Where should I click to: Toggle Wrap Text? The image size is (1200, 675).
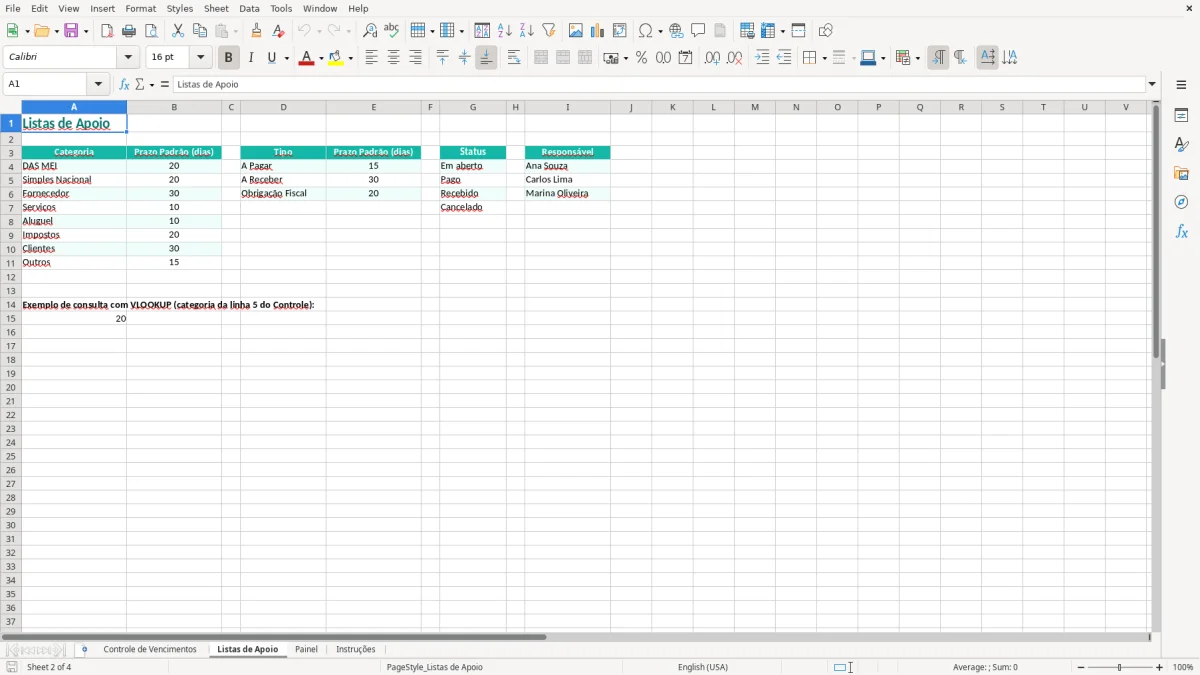point(514,58)
